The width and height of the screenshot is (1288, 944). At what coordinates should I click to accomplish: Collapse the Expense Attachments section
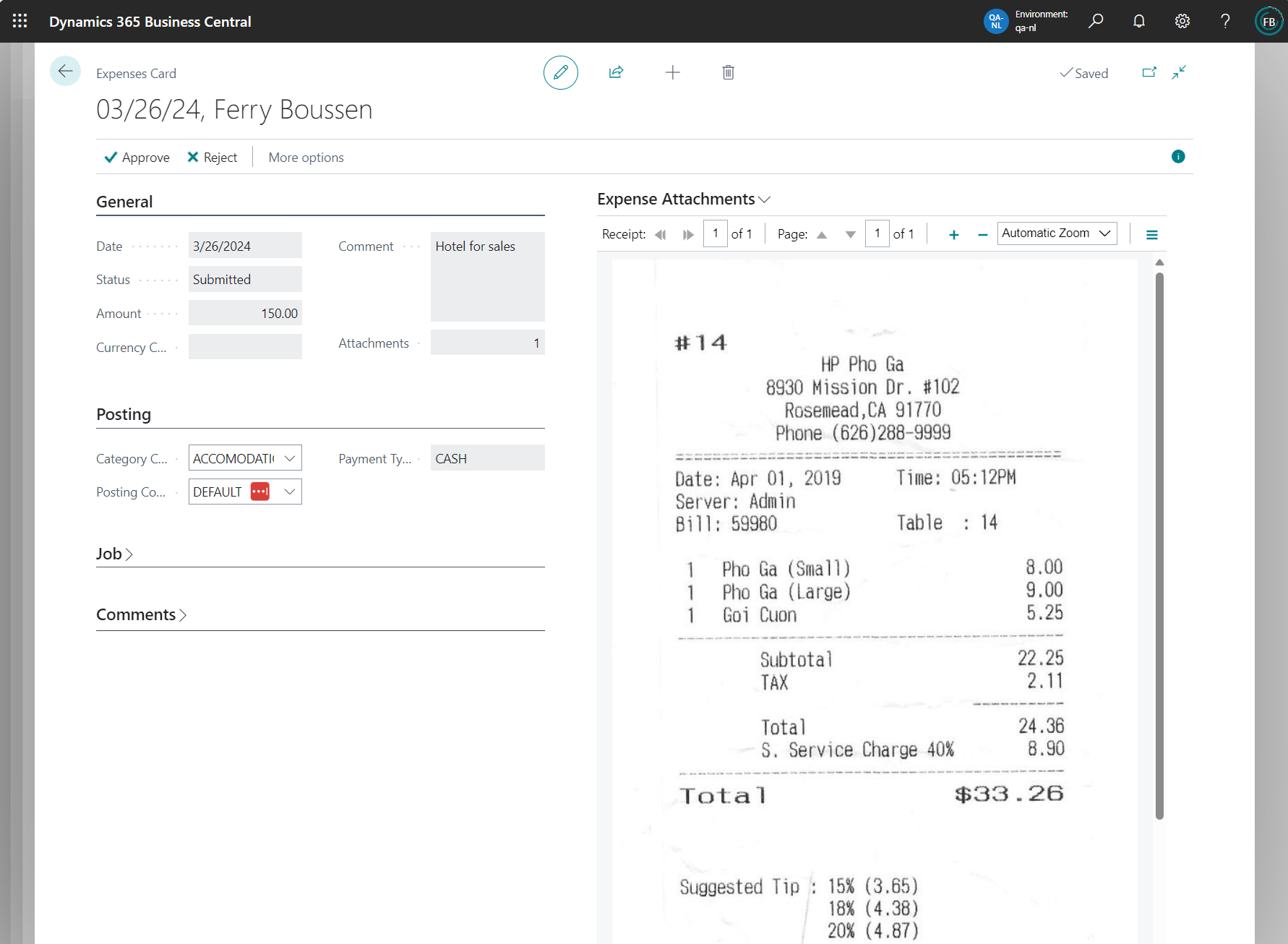click(766, 199)
